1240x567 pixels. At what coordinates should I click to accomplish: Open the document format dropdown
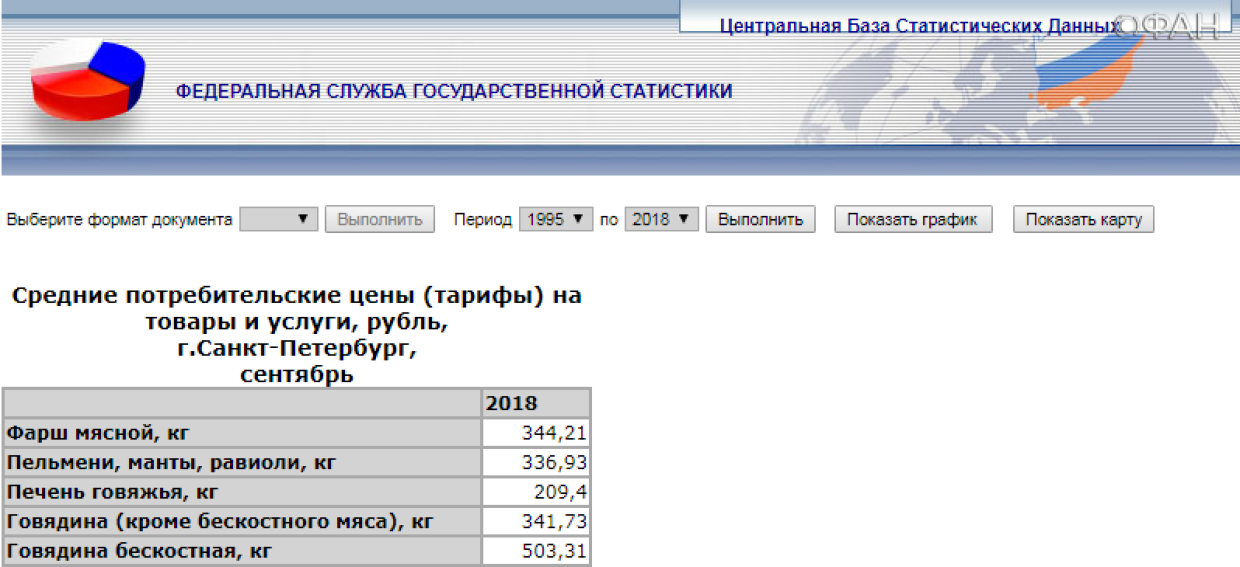(279, 219)
